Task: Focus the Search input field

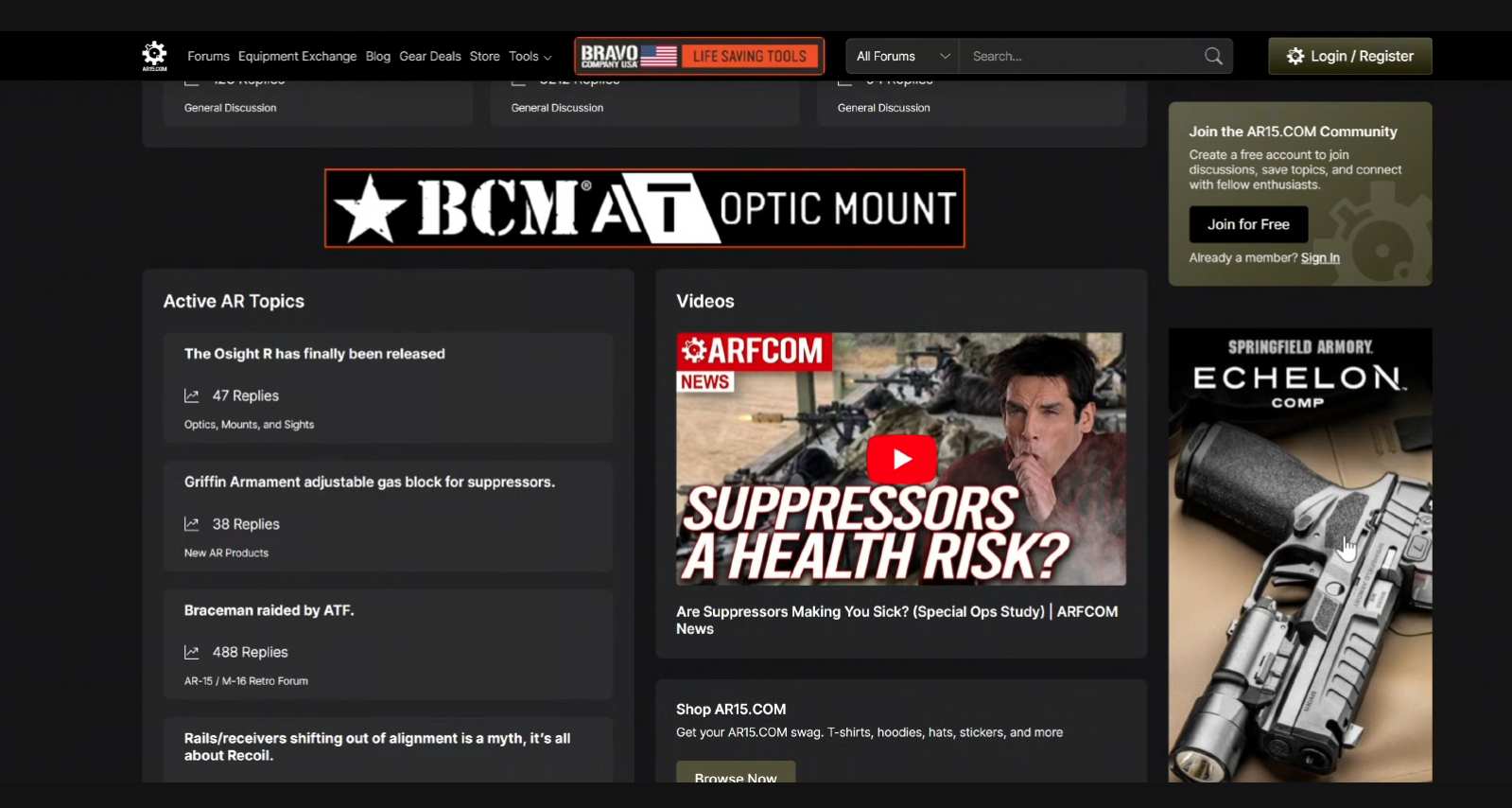Action: (1083, 56)
